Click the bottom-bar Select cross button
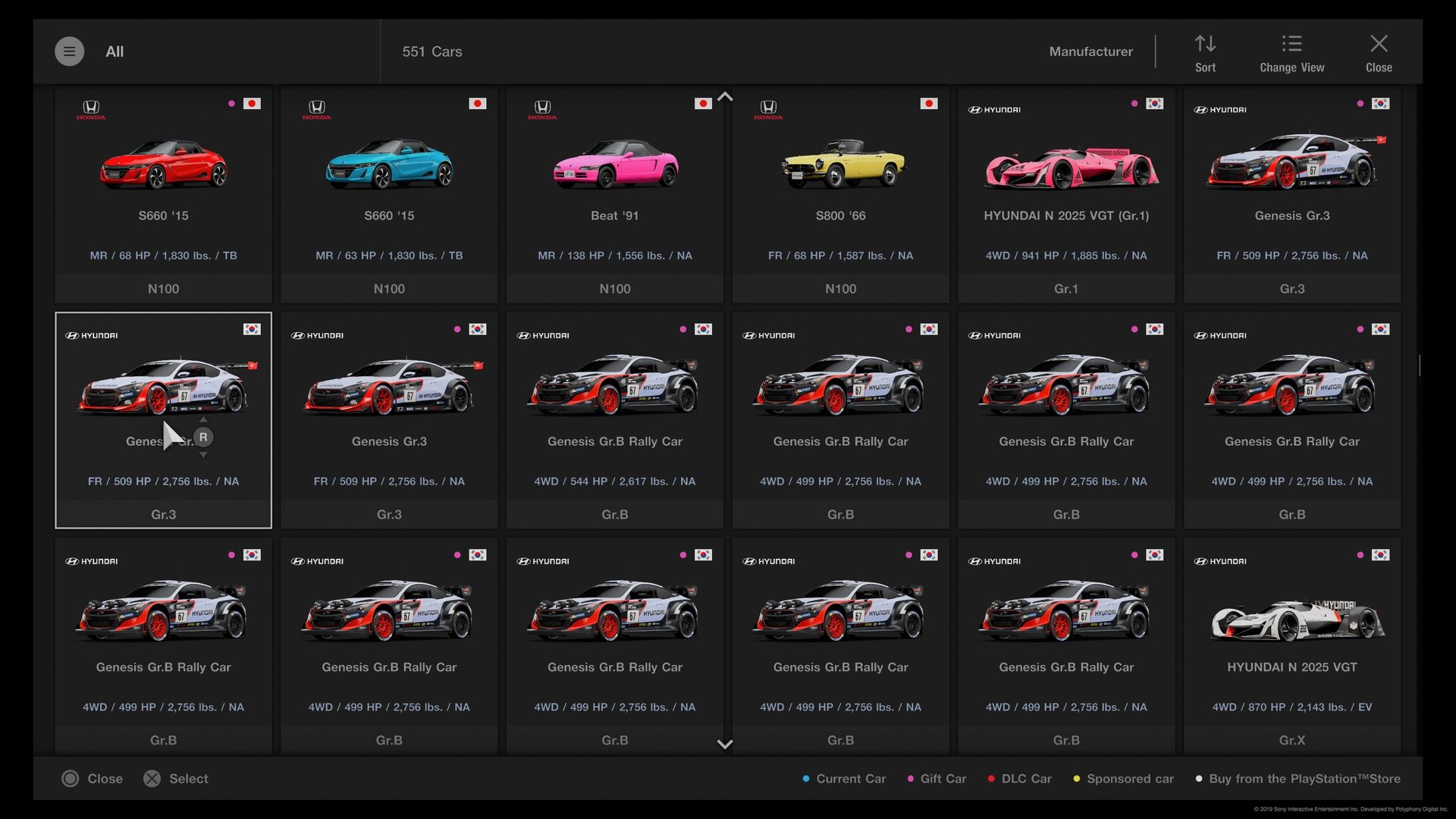The height and width of the screenshot is (819, 1456). click(x=152, y=779)
